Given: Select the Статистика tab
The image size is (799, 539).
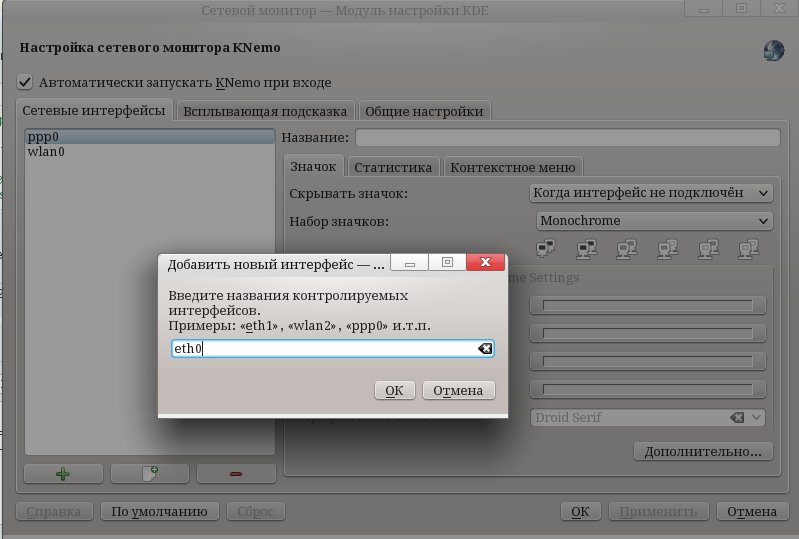Looking at the screenshot, I should (393, 167).
